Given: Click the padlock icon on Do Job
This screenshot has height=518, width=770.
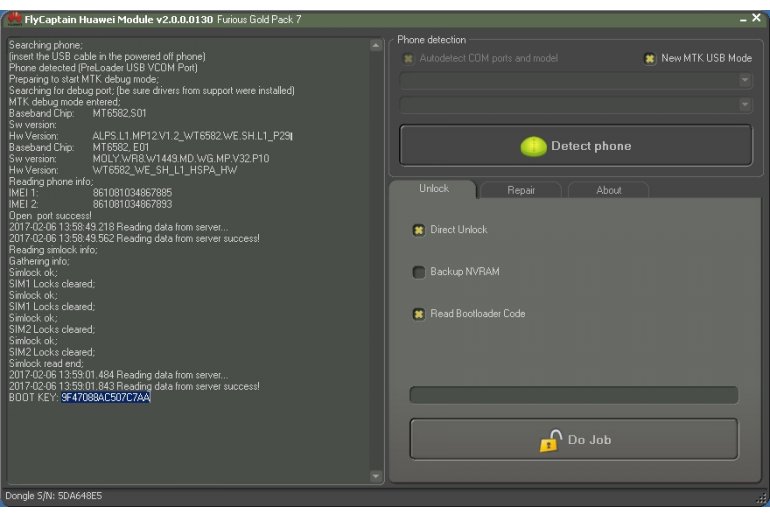Looking at the screenshot, I should (550, 440).
